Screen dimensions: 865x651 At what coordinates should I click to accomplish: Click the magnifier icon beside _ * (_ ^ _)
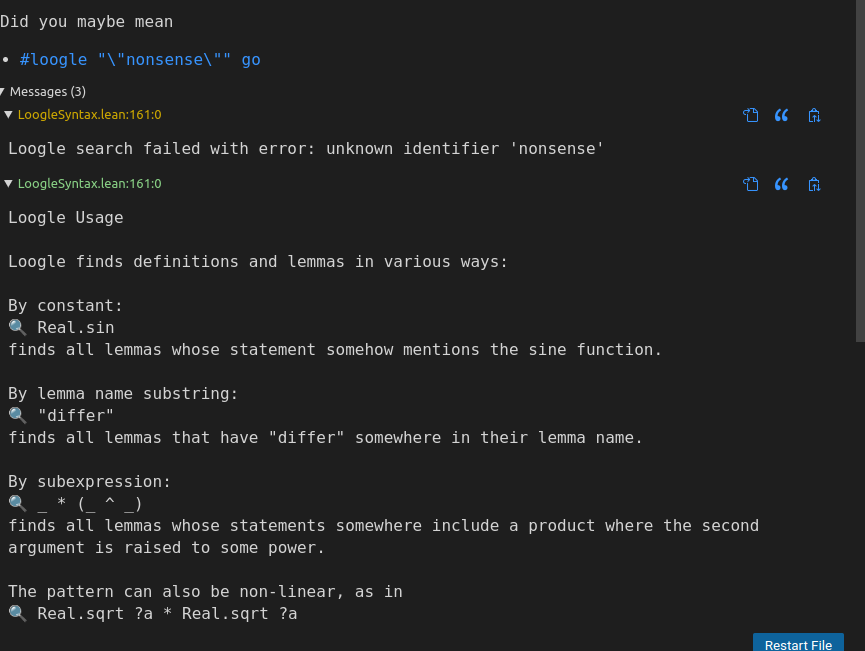(x=18, y=503)
